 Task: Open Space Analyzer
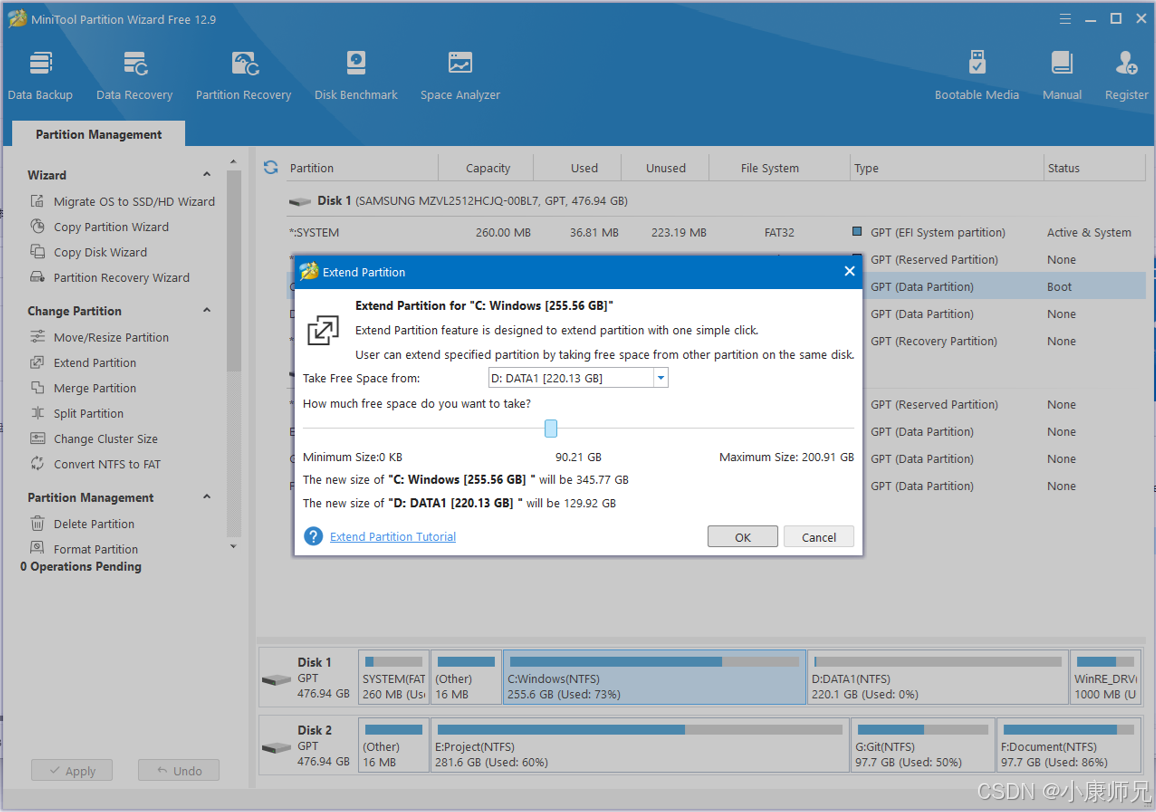pos(460,76)
